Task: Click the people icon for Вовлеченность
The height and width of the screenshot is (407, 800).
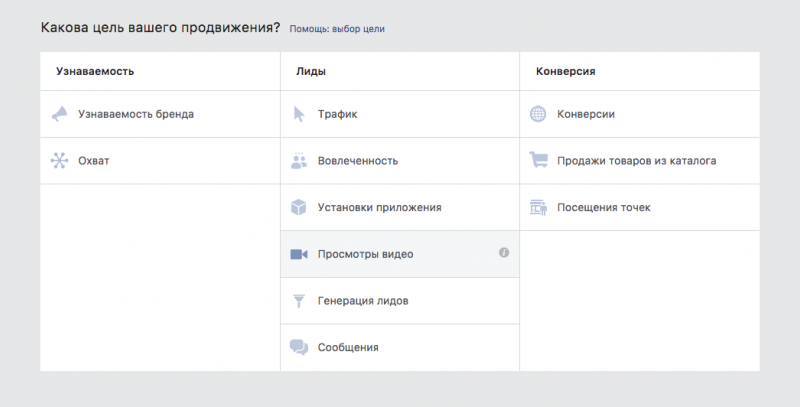Action: point(299,160)
